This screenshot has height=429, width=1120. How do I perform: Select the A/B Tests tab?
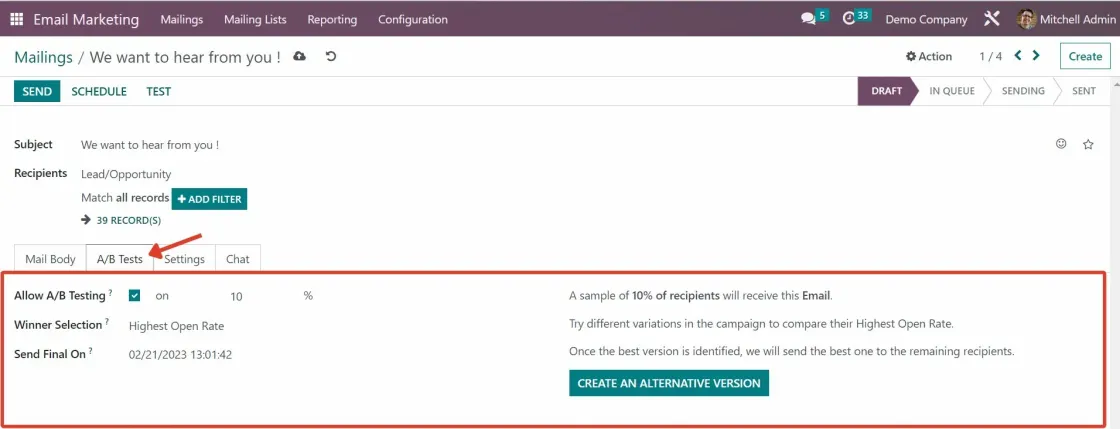[x=119, y=259]
